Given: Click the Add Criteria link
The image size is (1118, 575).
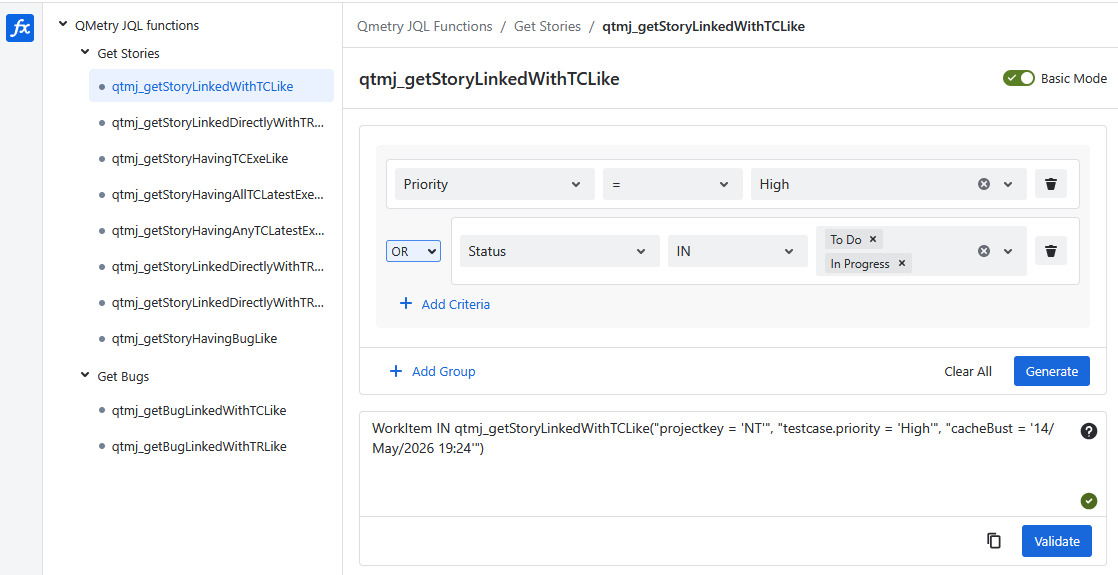Looking at the screenshot, I should point(456,304).
